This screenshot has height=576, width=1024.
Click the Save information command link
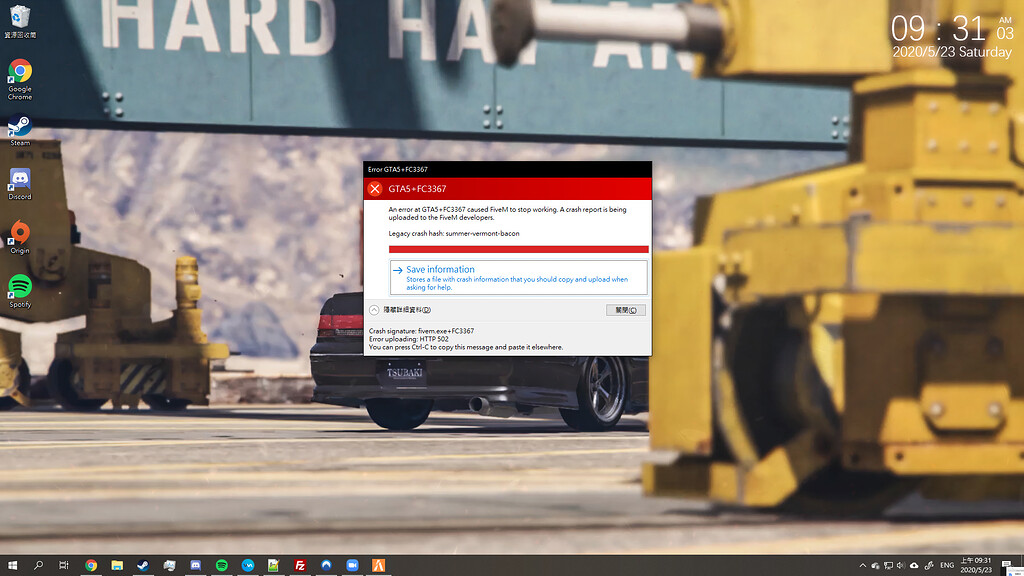pyautogui.click(x=519, y=278)
